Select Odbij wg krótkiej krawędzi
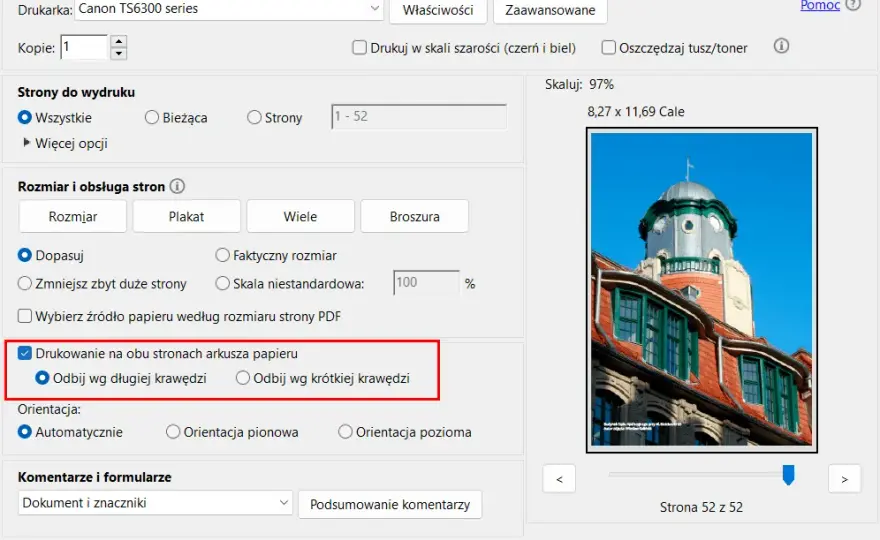This screenshot has width=880, height=540. coord(242,378)
